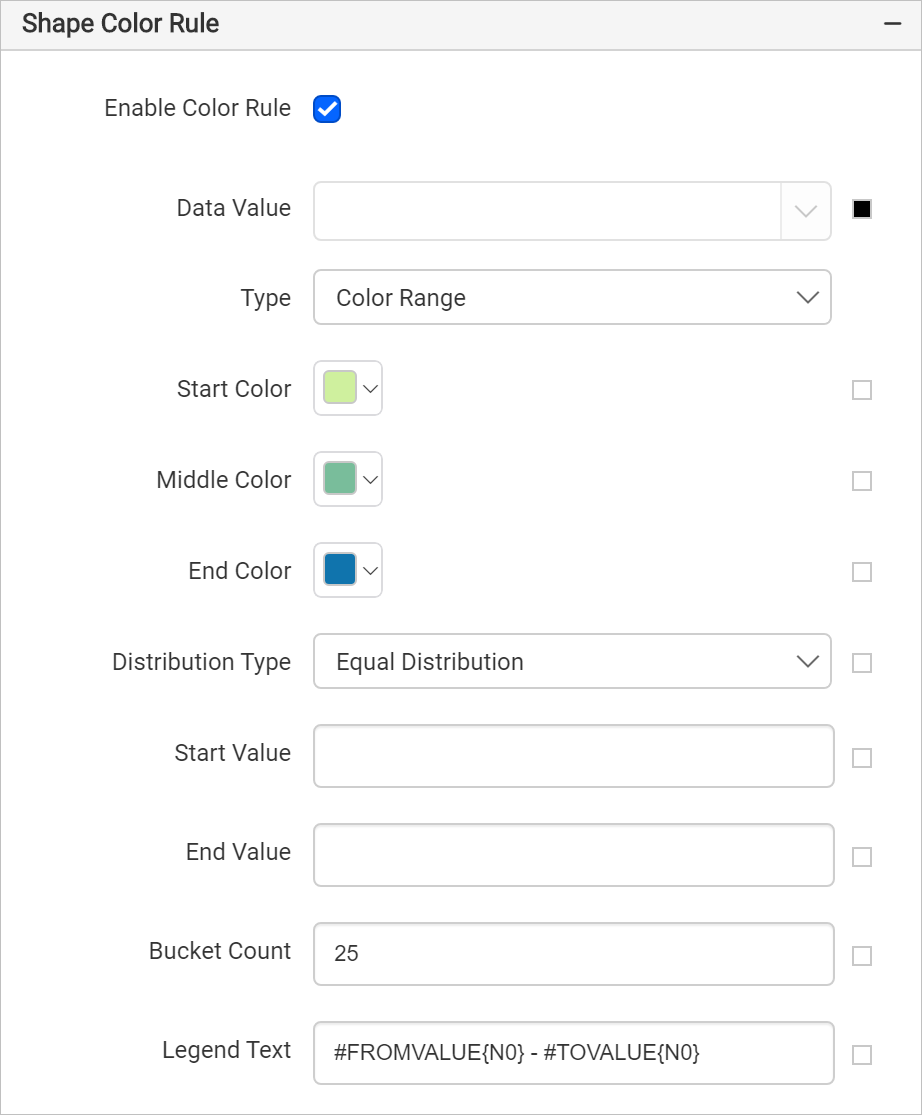
Task: Click the square icon beside Start Color
Action: 861,390
